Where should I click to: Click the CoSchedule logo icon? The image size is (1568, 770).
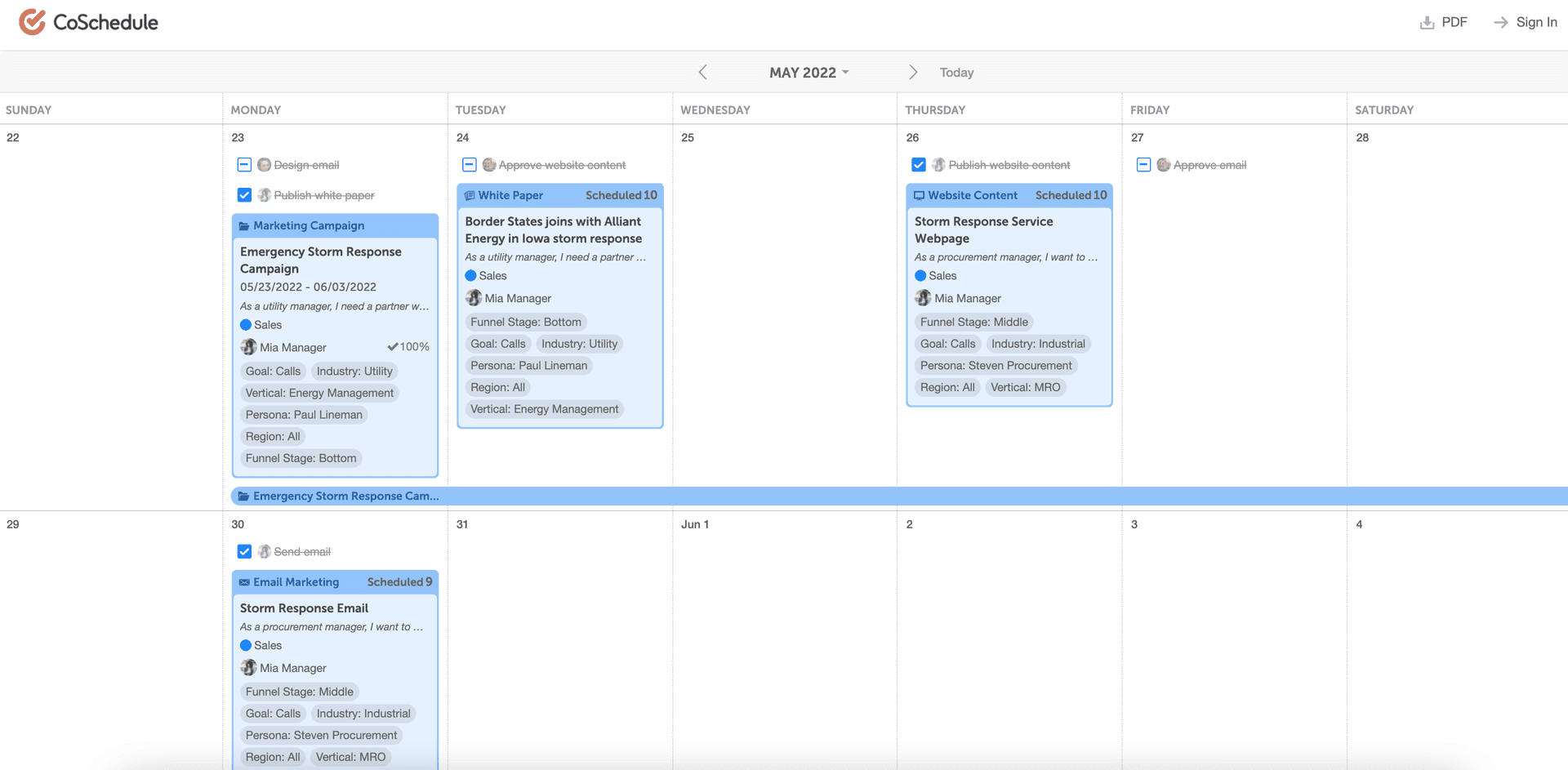(32, 21)
